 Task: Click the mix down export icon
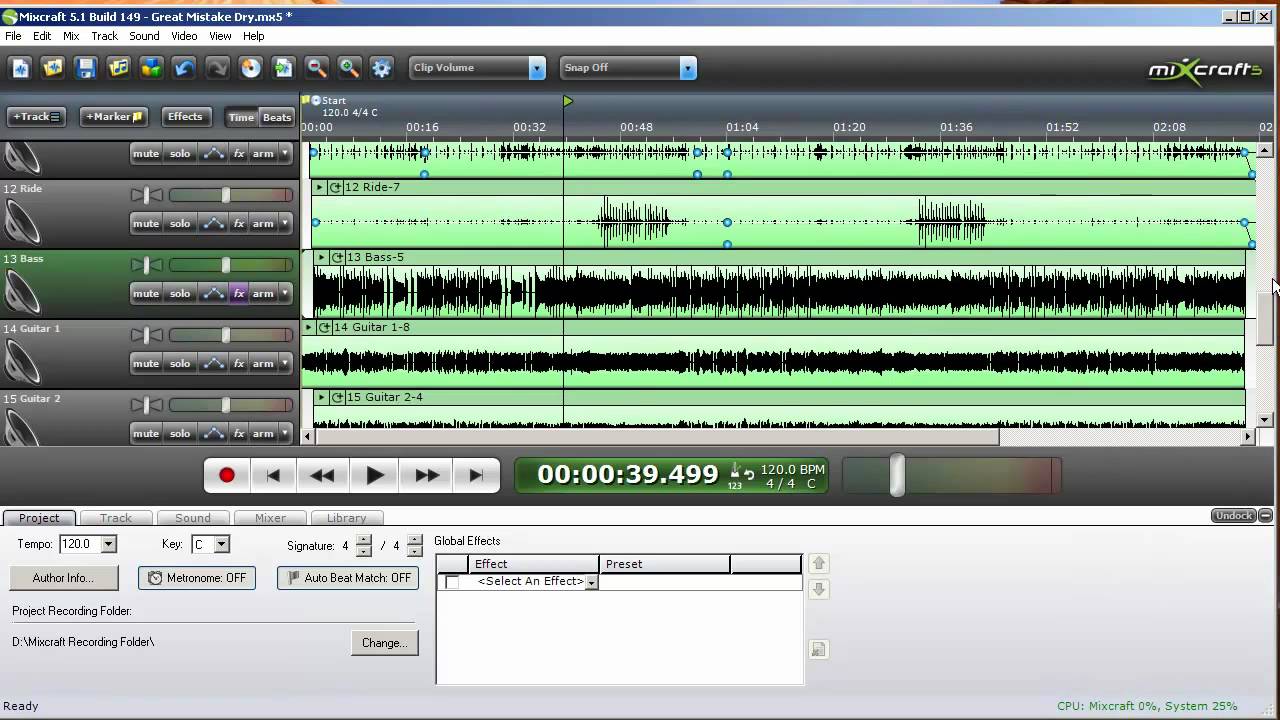(x=283, y=68)
